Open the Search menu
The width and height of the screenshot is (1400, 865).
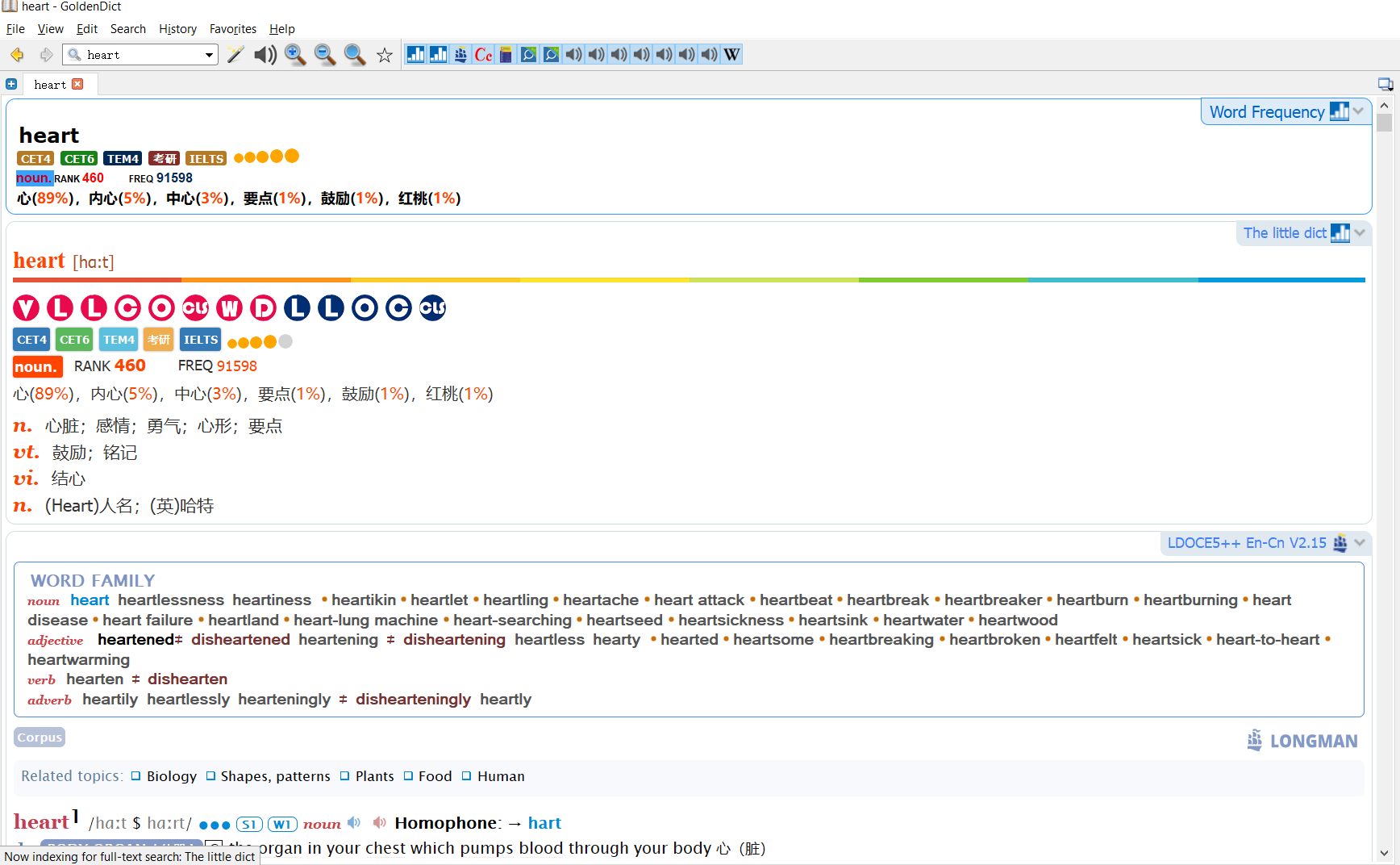pyautogui.click(x=128, y=29)
